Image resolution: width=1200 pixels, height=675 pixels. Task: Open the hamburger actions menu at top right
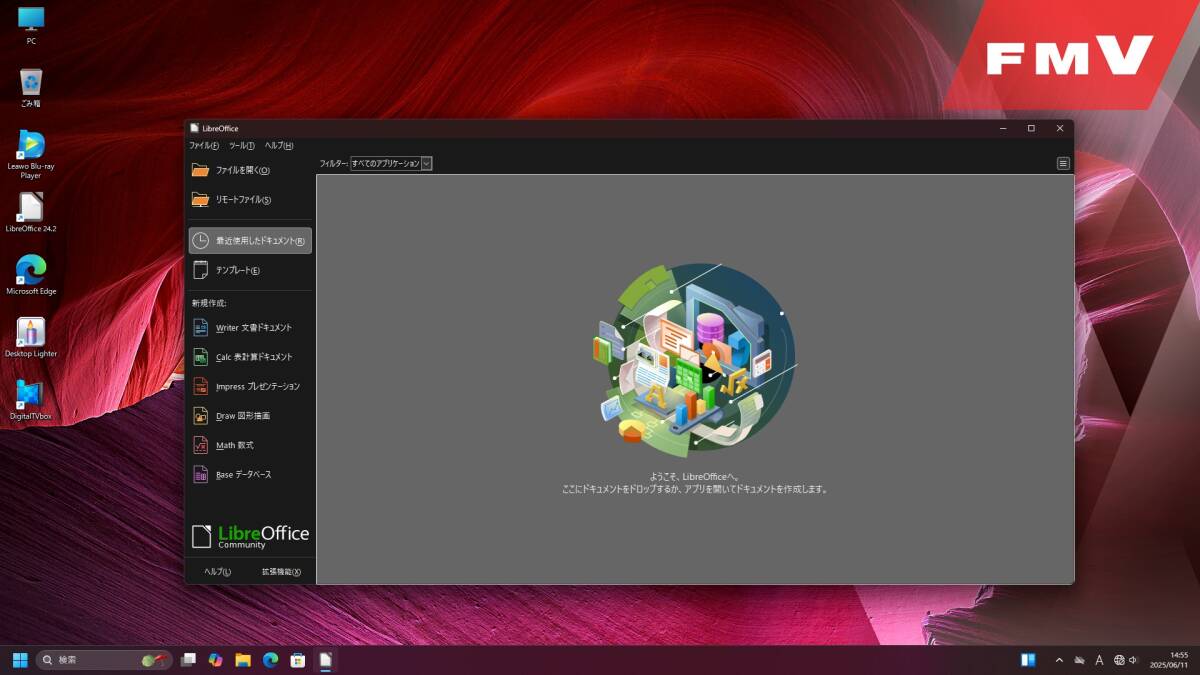coord(1063,163)
